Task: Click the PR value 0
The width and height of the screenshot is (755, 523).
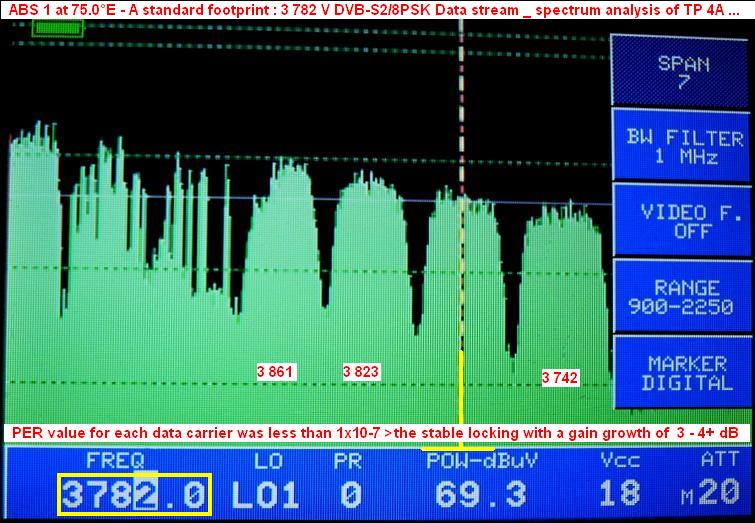Action: click(x=349, y=495)
